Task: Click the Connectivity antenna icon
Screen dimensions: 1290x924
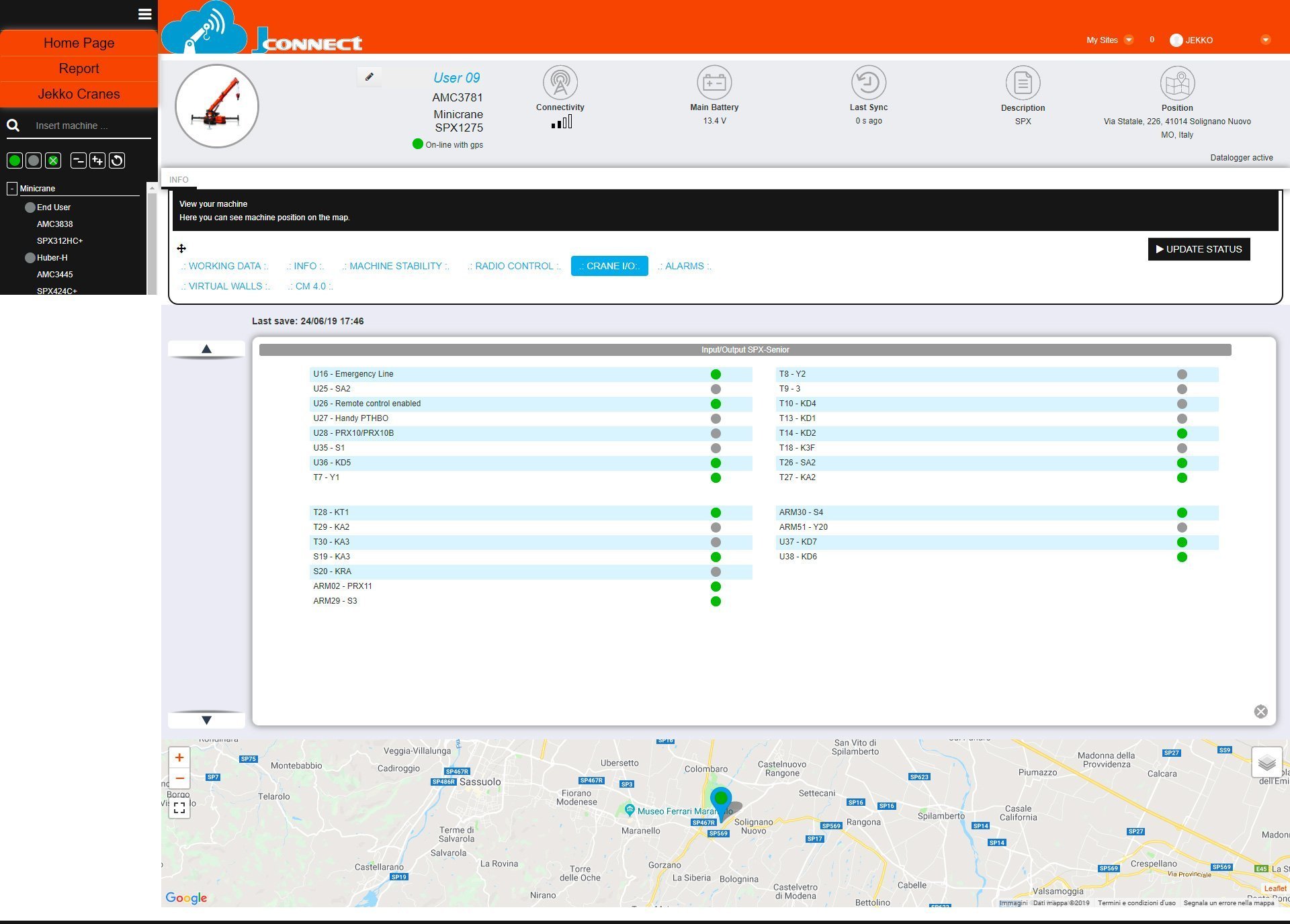Action: (x=560, y=83)
